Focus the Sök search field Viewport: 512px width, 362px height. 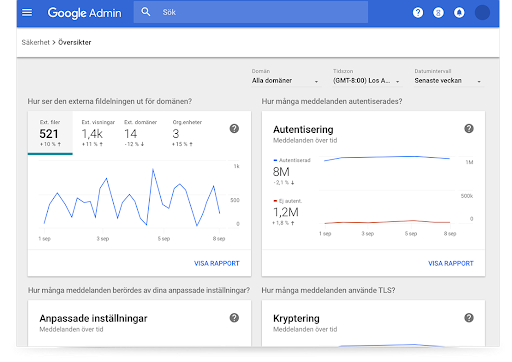(x=251, y=12)
